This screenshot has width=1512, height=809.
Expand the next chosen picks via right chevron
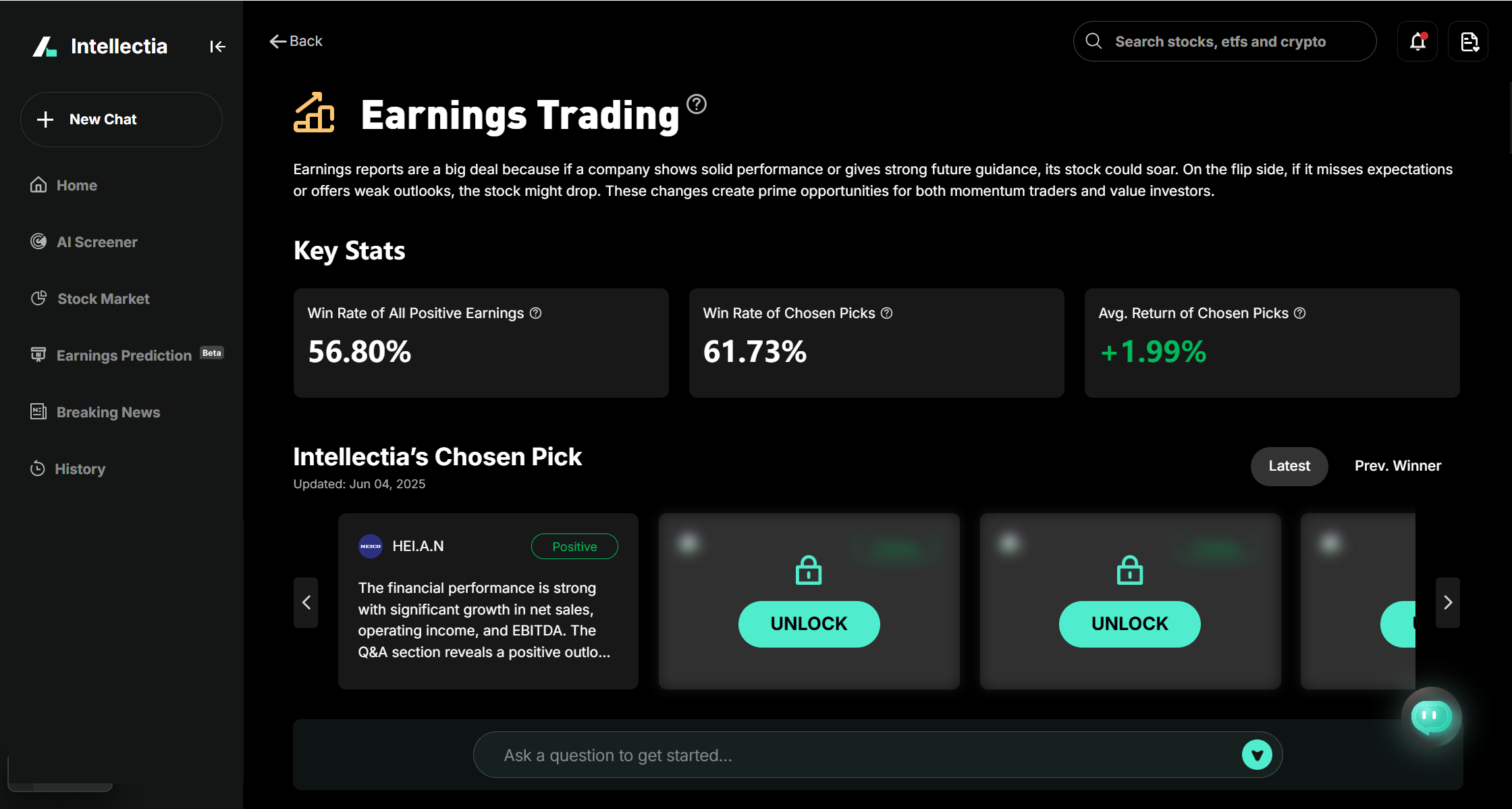(1447, 602)
